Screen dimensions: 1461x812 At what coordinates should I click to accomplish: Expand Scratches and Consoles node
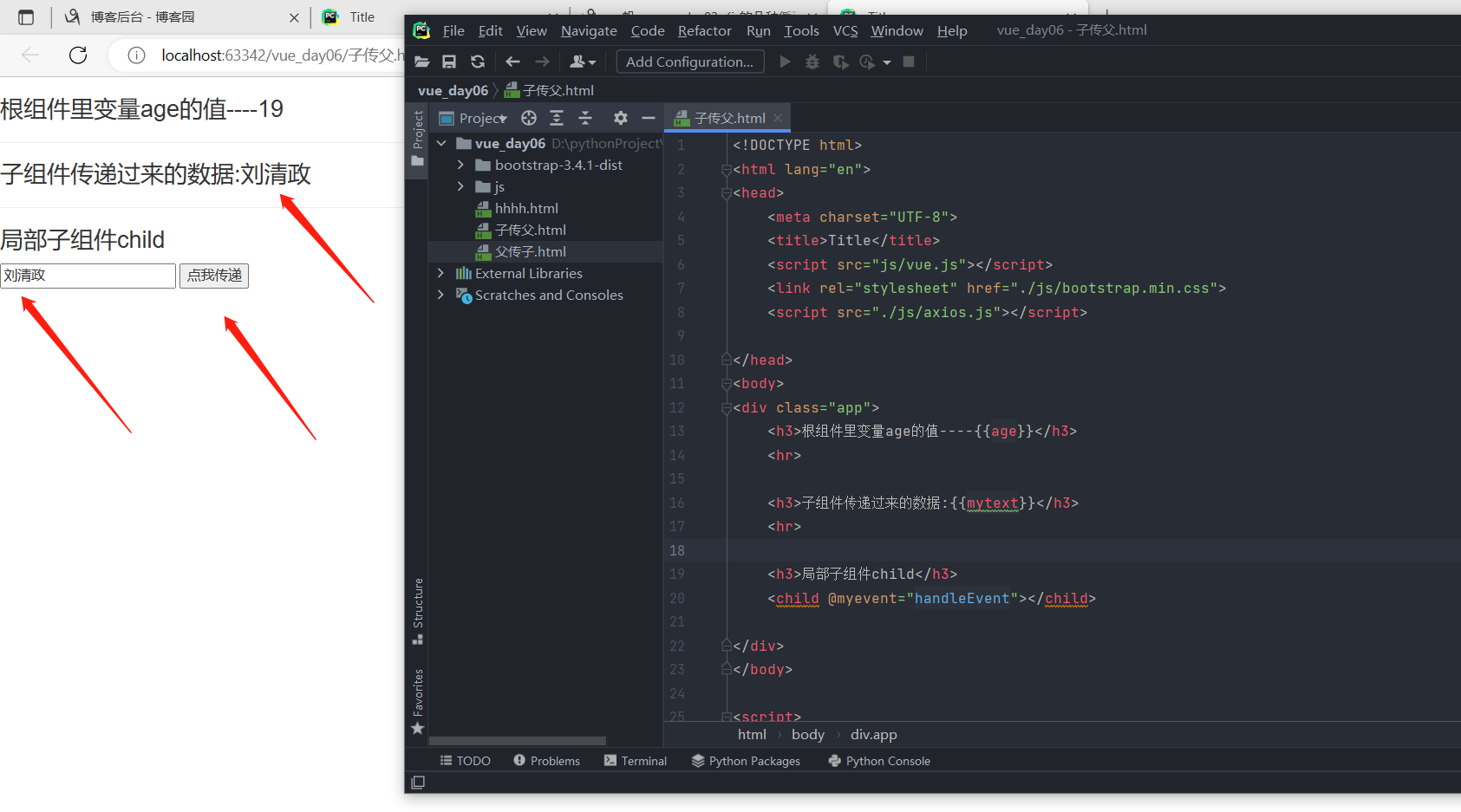441,295
